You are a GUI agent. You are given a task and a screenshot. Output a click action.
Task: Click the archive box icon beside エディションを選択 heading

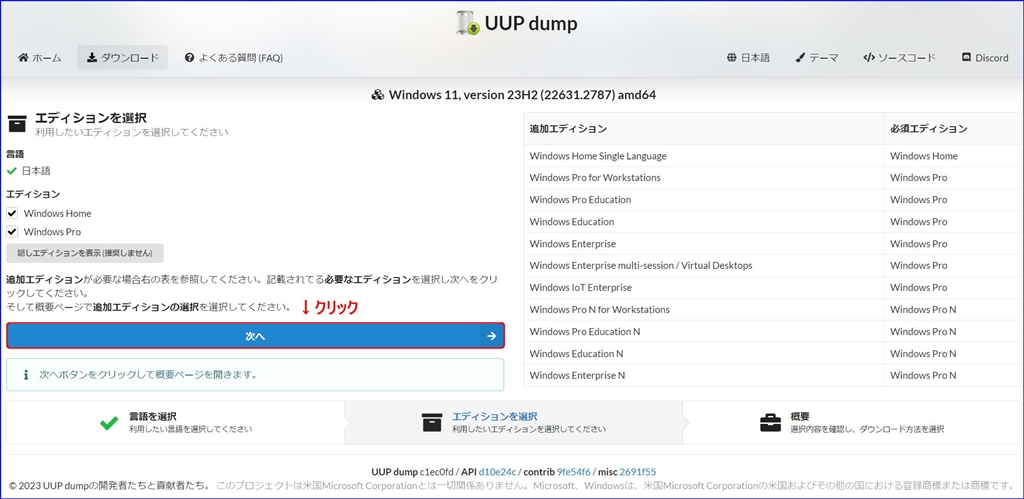coord(17,124)
